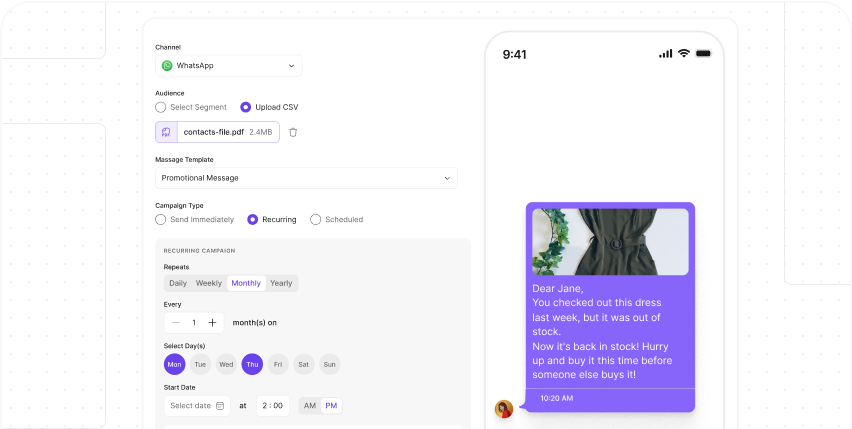Click the month(s) on label

pos(255,323)
